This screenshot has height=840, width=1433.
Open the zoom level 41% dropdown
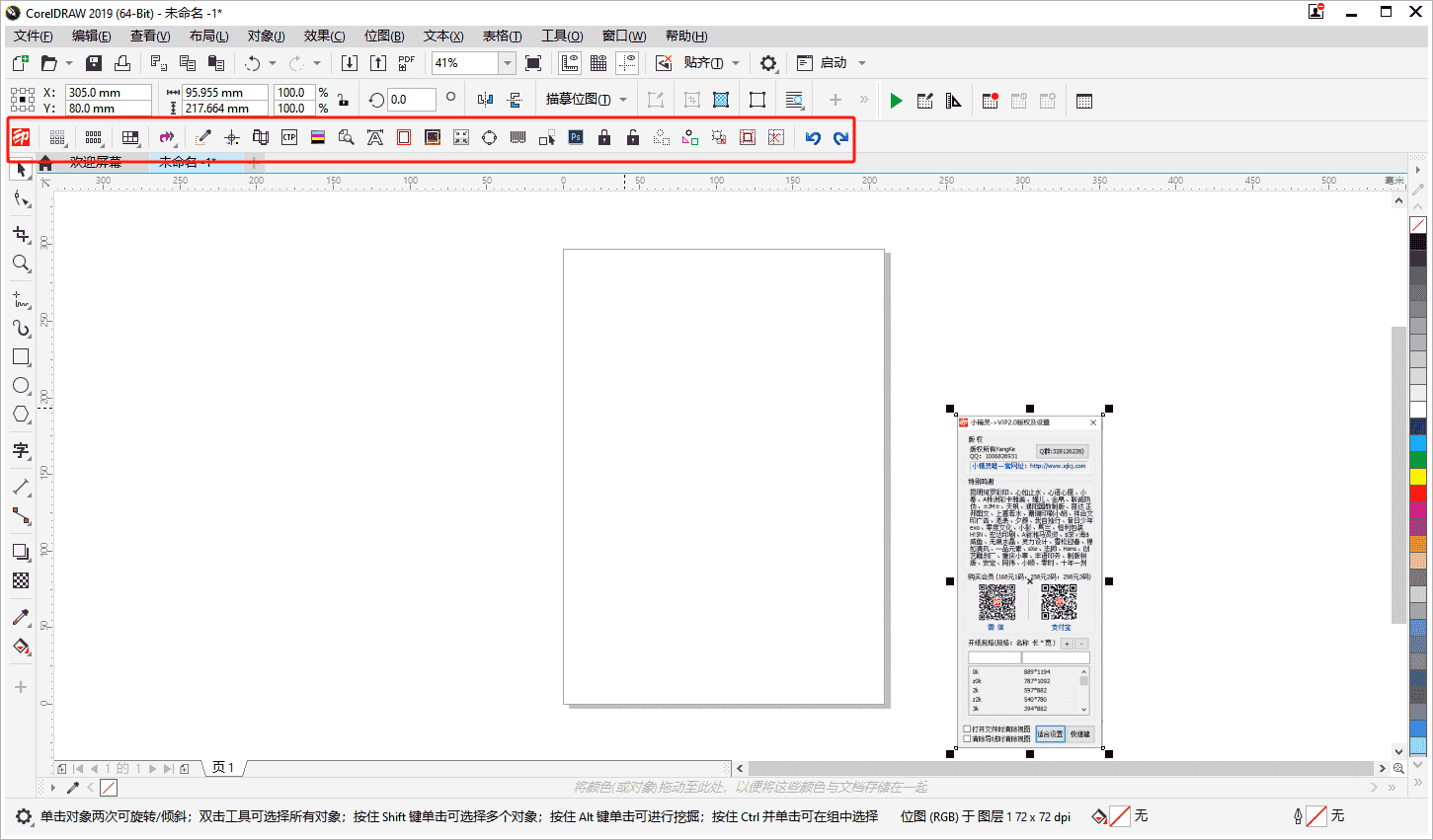click(507, 63)
